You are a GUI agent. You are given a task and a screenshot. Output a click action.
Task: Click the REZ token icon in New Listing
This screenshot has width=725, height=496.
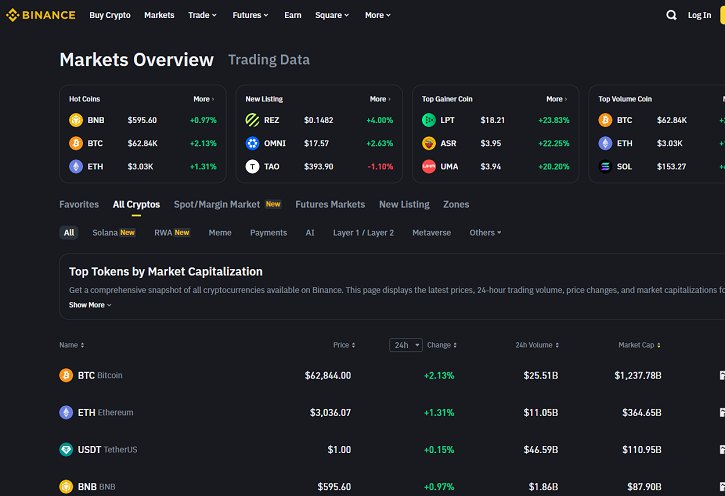252,120
